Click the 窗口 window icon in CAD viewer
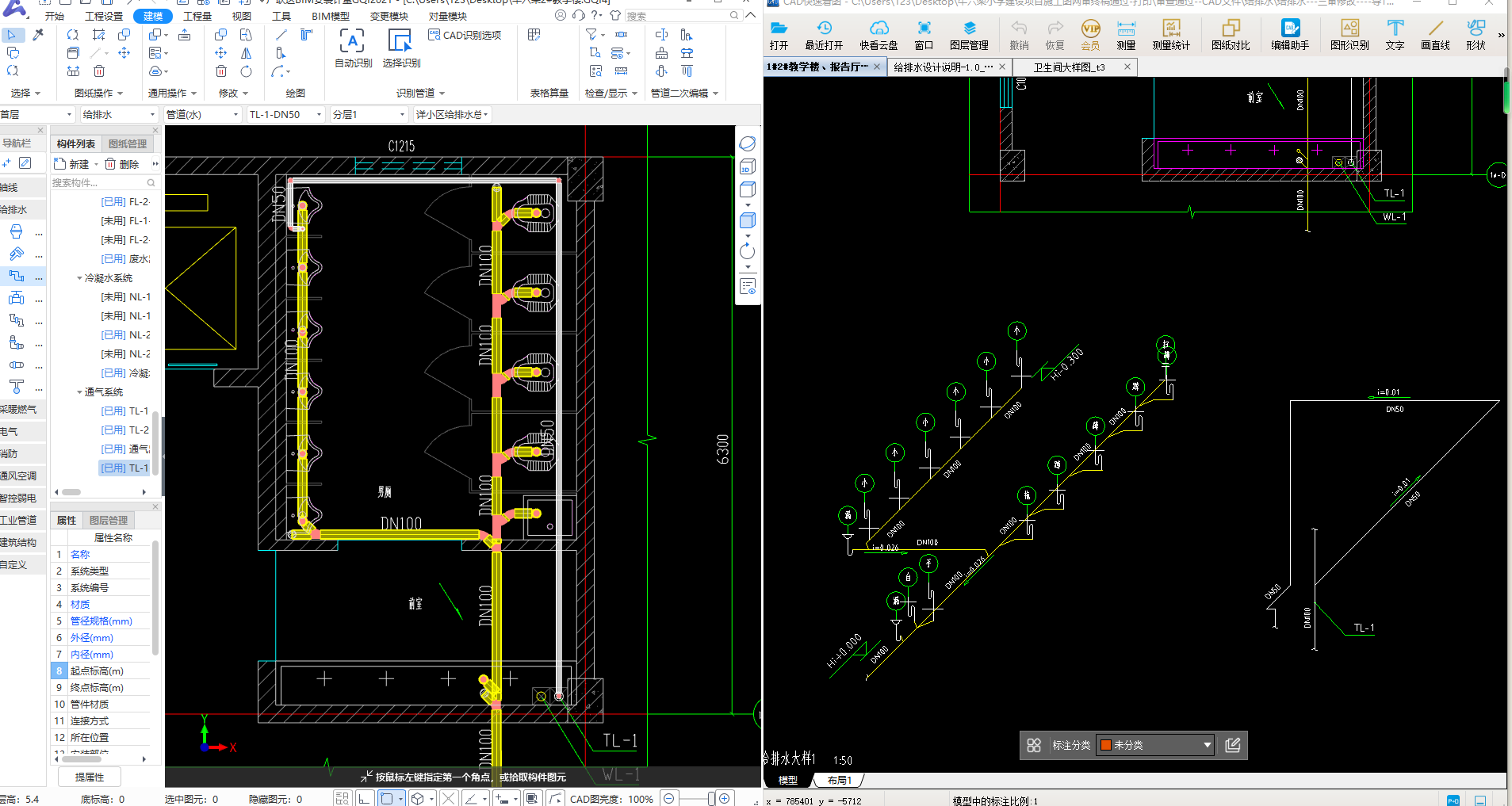 924,36
